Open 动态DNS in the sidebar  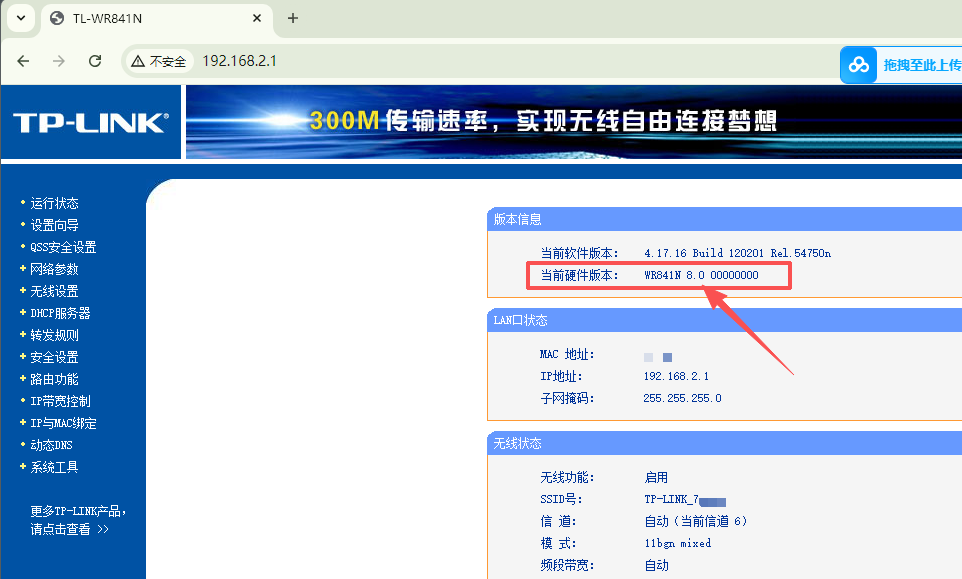pyautogui.click(x=52, y=445)
